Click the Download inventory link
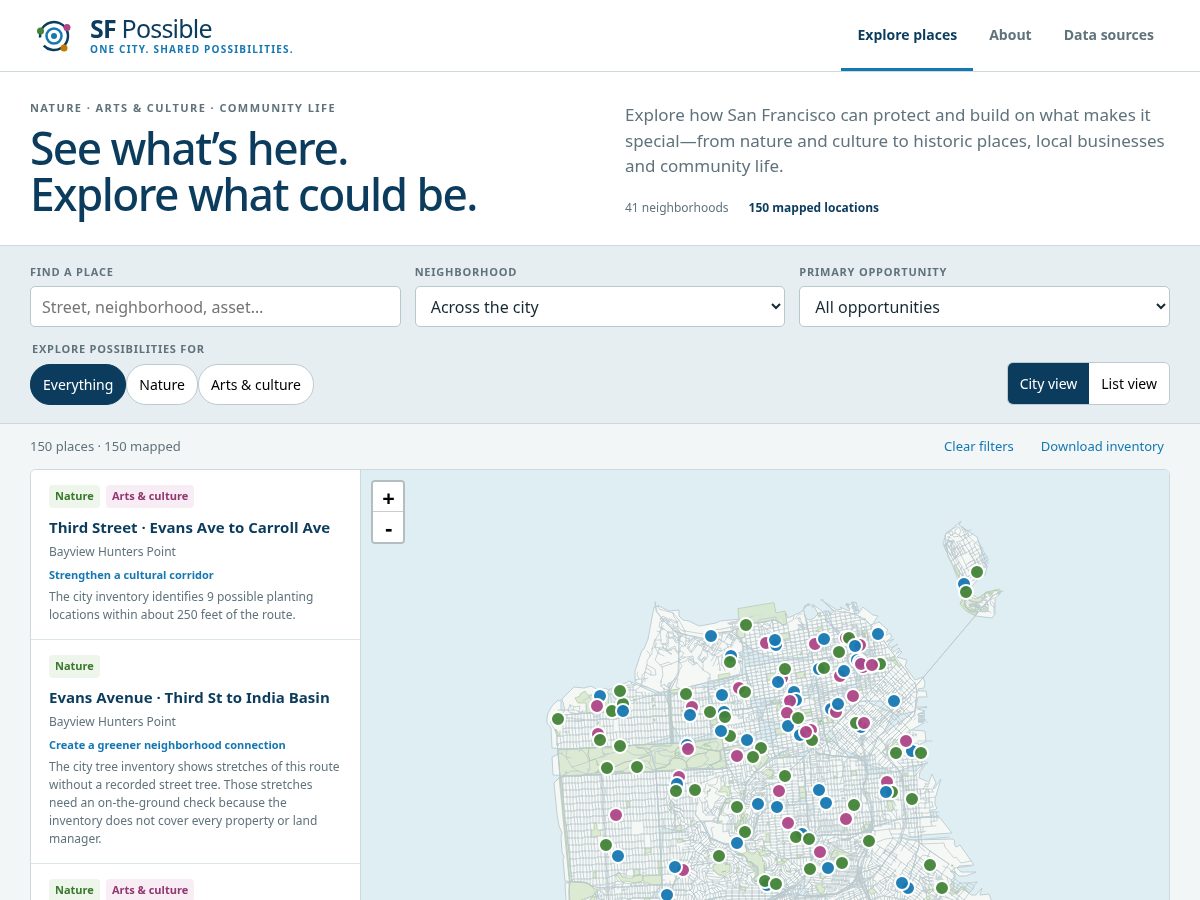1200x900 pixels. [1102, 446]
